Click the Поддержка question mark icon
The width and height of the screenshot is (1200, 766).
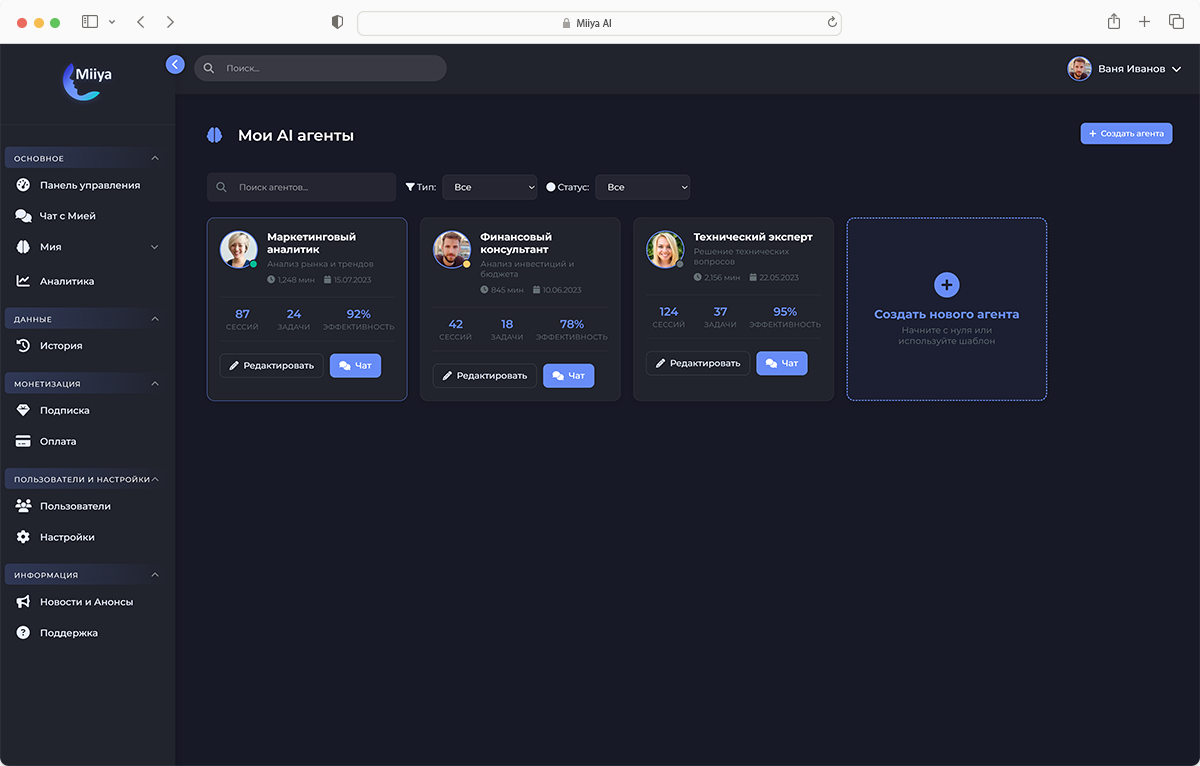coord(22,632)
